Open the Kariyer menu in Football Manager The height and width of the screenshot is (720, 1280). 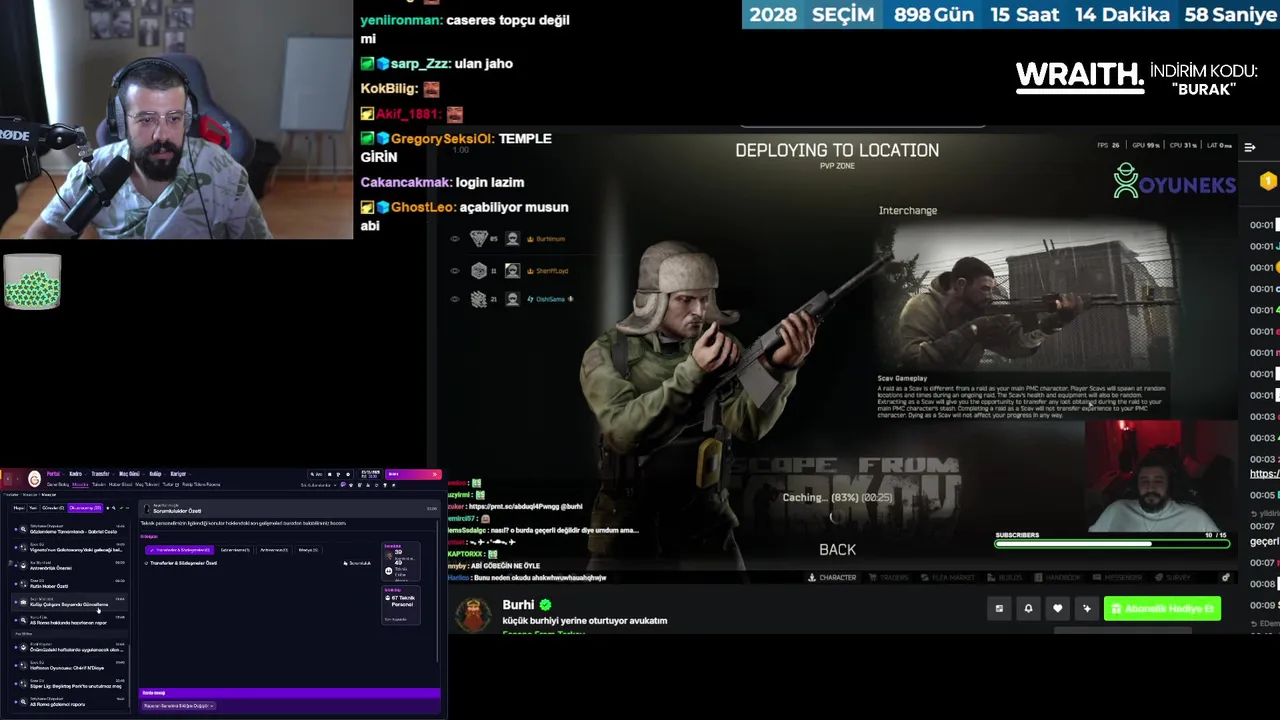pyautogui.click(x=178, y=474)
